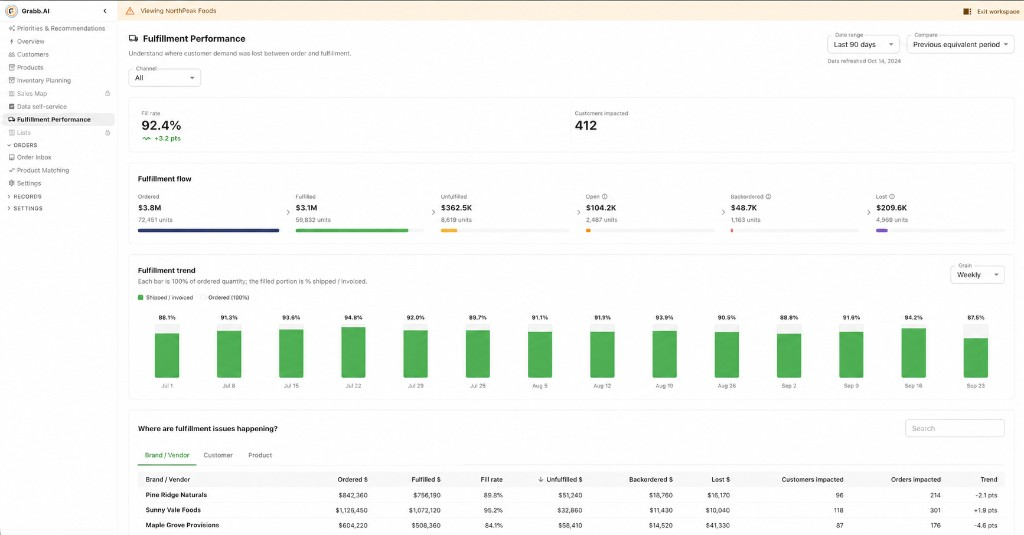Click the info icon next to Backordered
The image size is (1024, 535).
click(768, 197)
